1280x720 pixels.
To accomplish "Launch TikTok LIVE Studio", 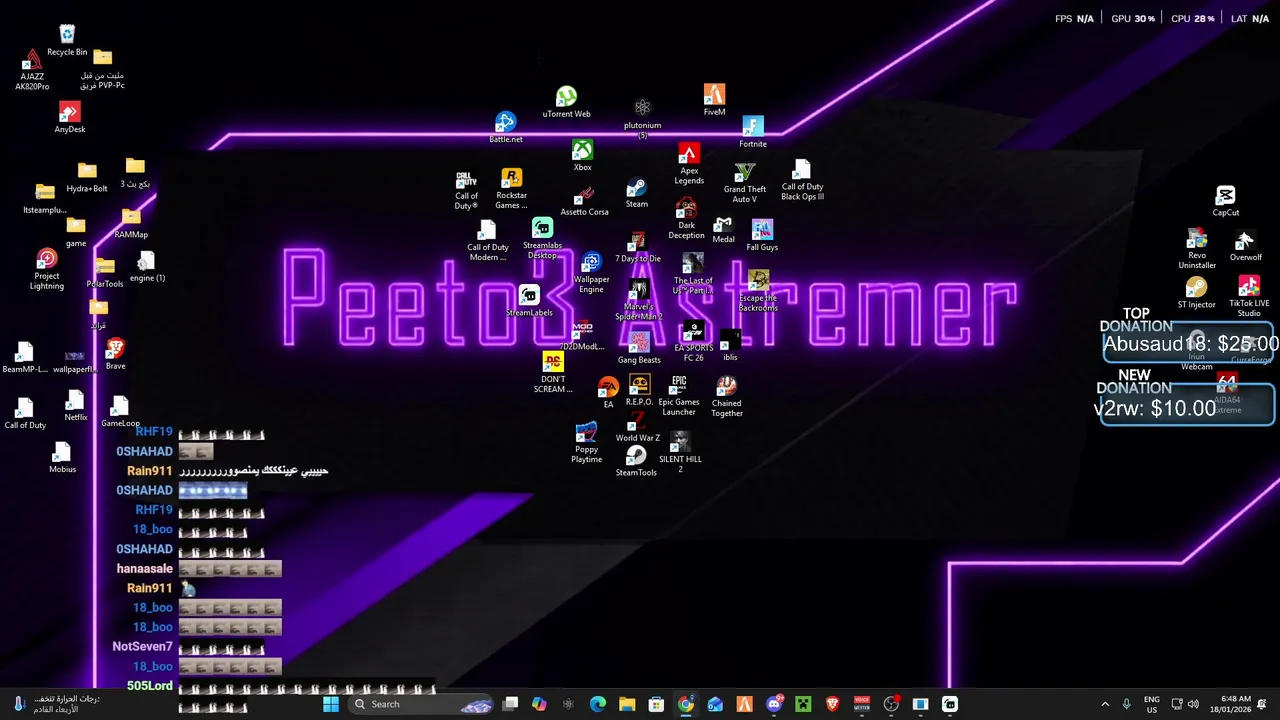I will pyautogui.click(x=1249, y=296).
